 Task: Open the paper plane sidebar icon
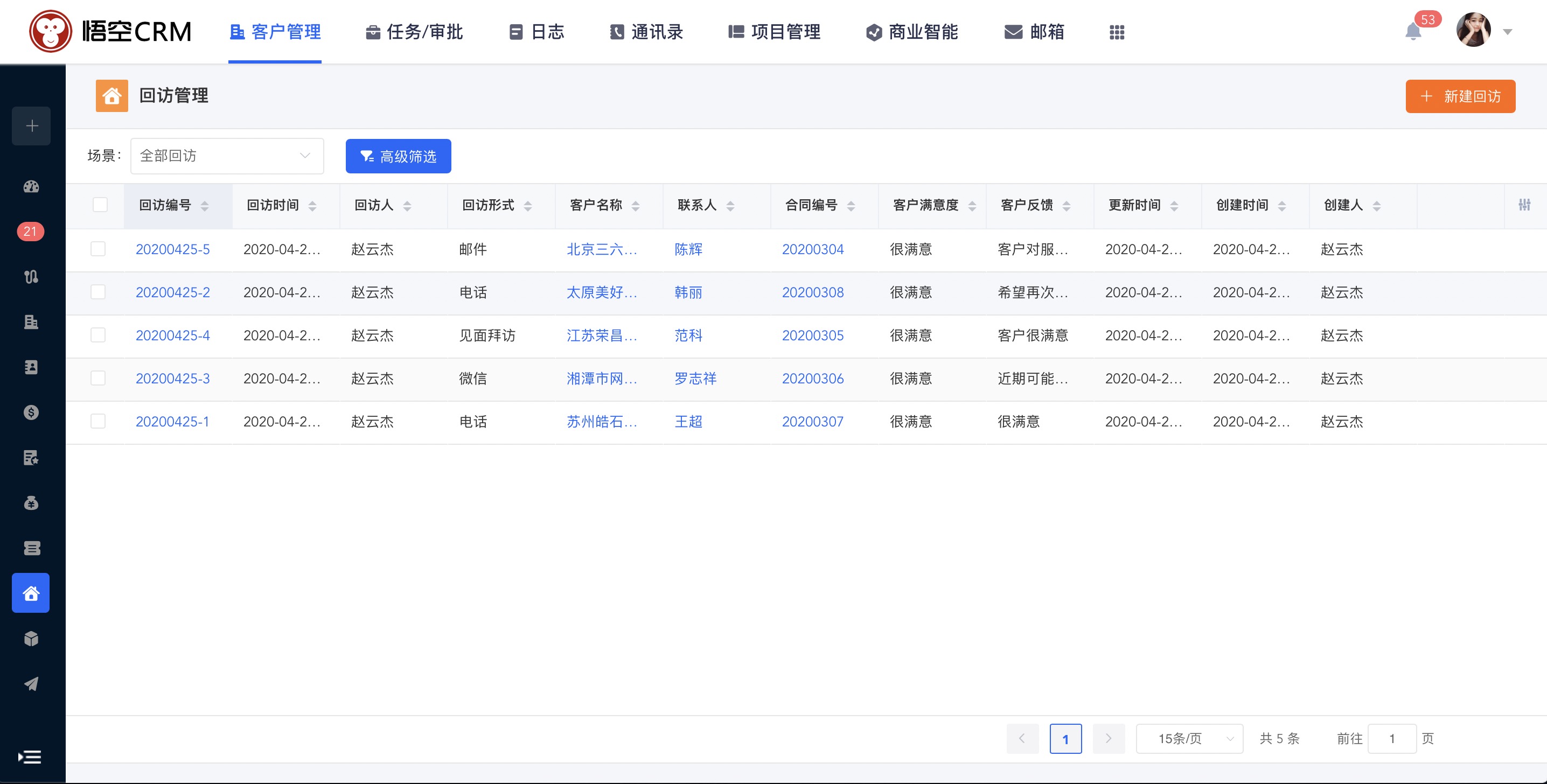31,684
